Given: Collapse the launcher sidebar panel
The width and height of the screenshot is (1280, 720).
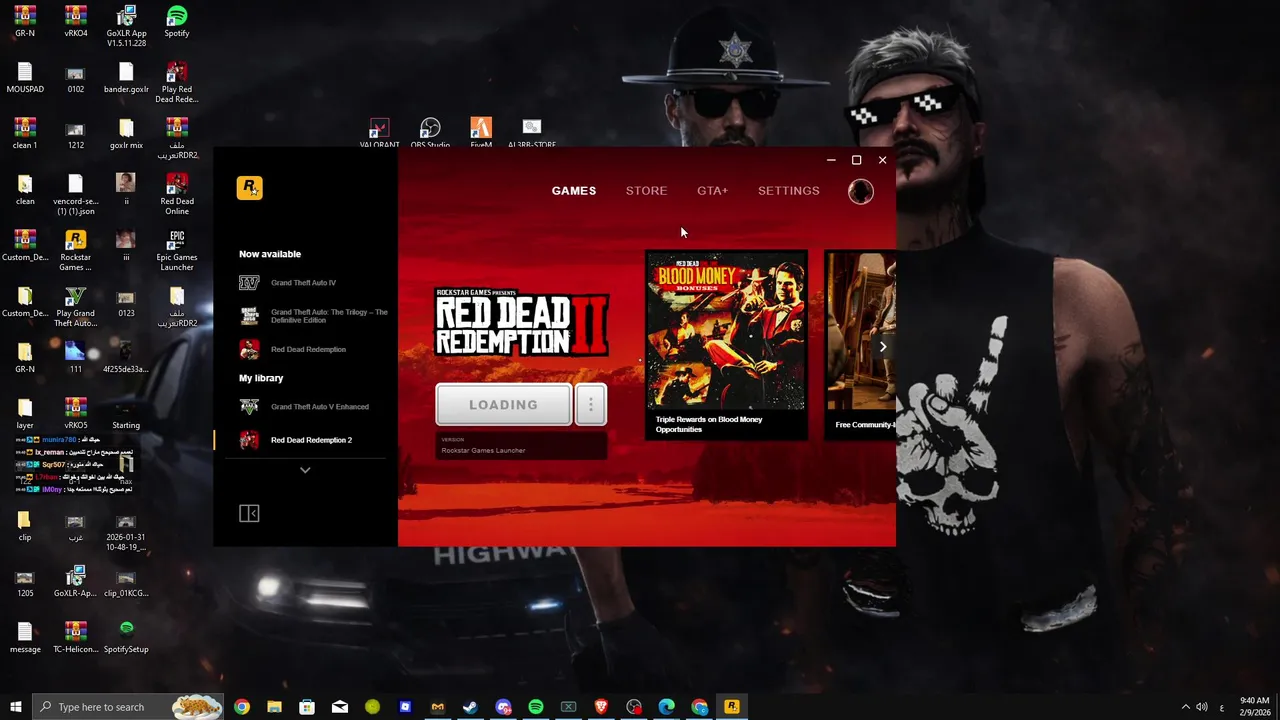Looking at the screenshot, I should tap(249, 513).
